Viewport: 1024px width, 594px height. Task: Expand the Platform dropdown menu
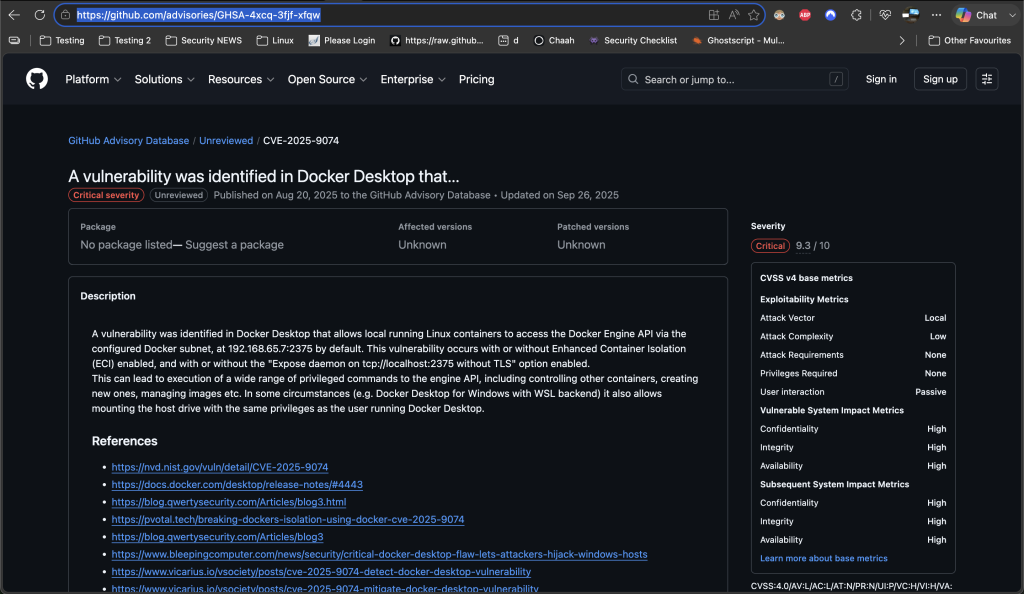coord(93,79)
